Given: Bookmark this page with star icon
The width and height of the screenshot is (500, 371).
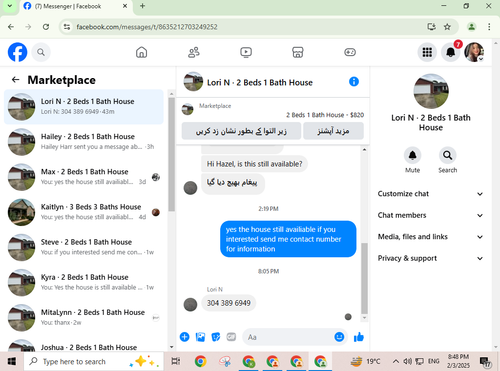Looking at the screenshot, I should (x=447, y=27).
